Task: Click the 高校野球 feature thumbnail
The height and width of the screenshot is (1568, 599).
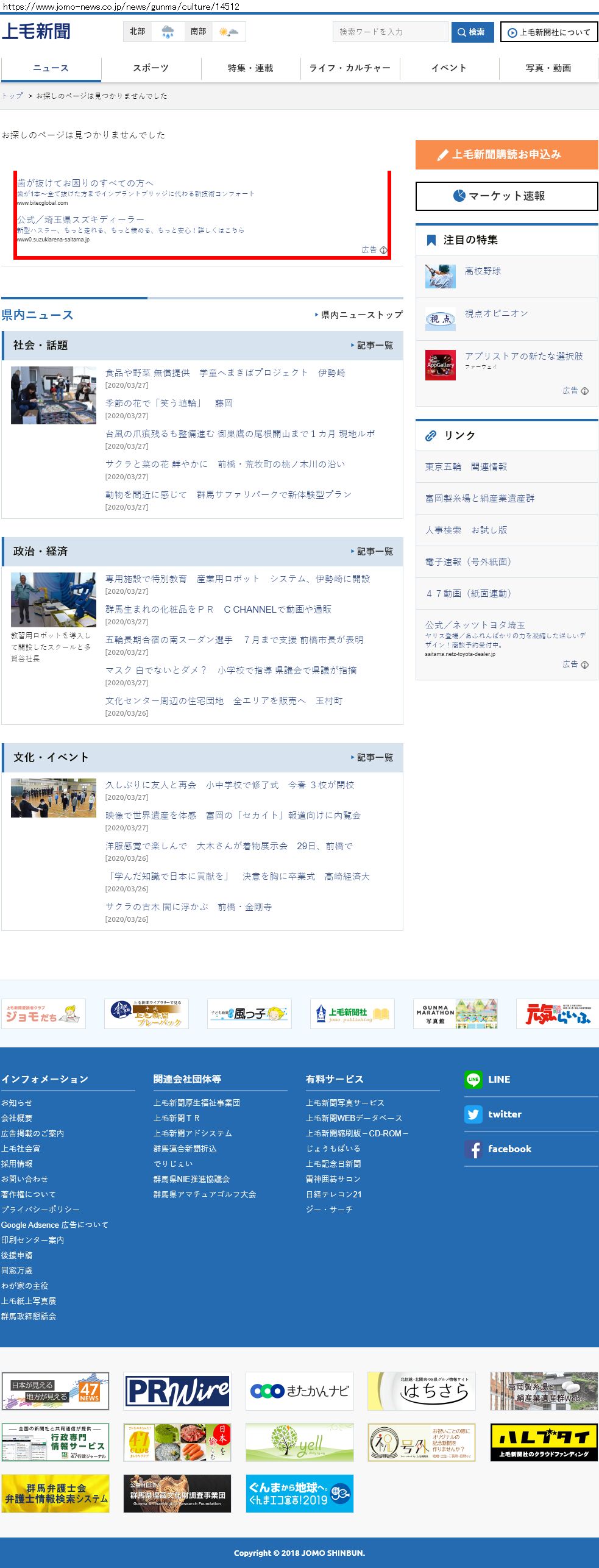Action: [x=440, y=276]
